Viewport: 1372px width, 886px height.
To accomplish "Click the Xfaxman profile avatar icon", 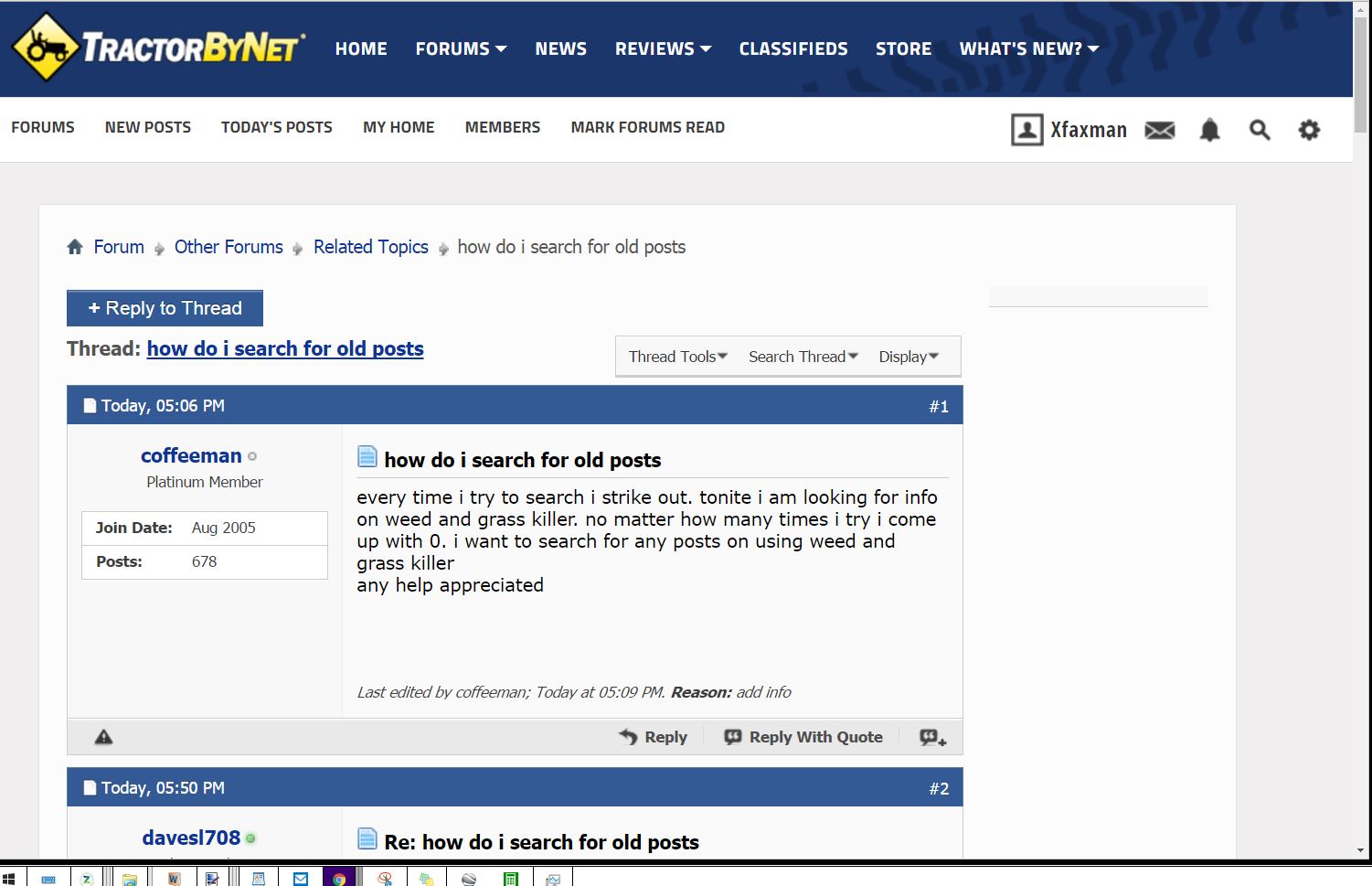I will [1026, 130].
